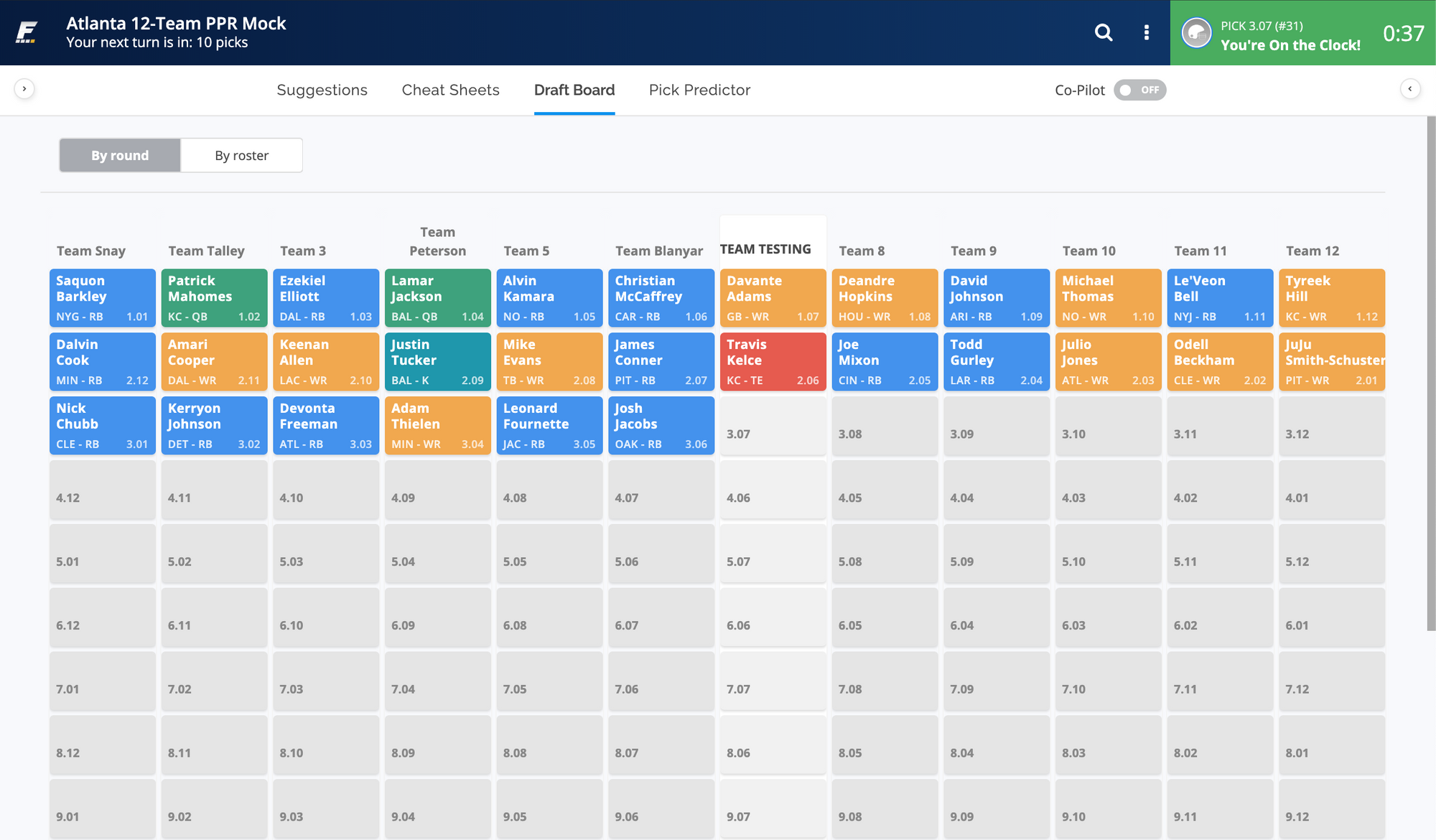This screenshot has height=840, width=1436.
Task: Open the Cheat Sheets tab
Action: tap(450, 90)
